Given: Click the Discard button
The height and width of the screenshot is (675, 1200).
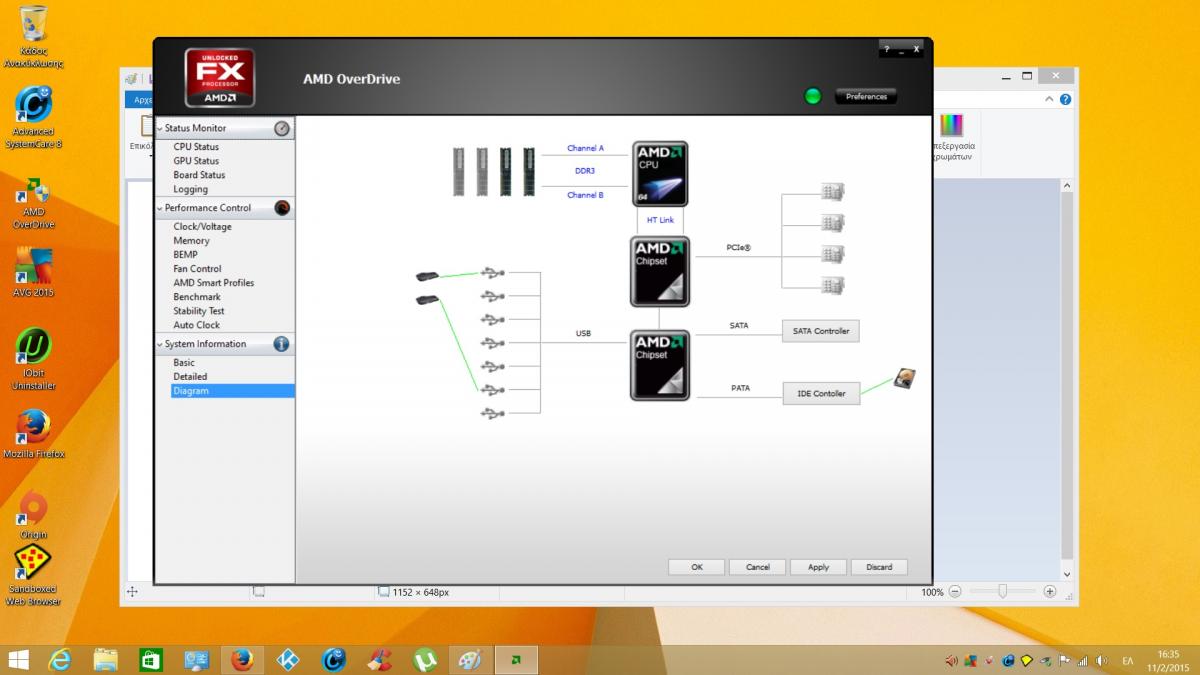Looking at the screenshot, I should [880, 567].
